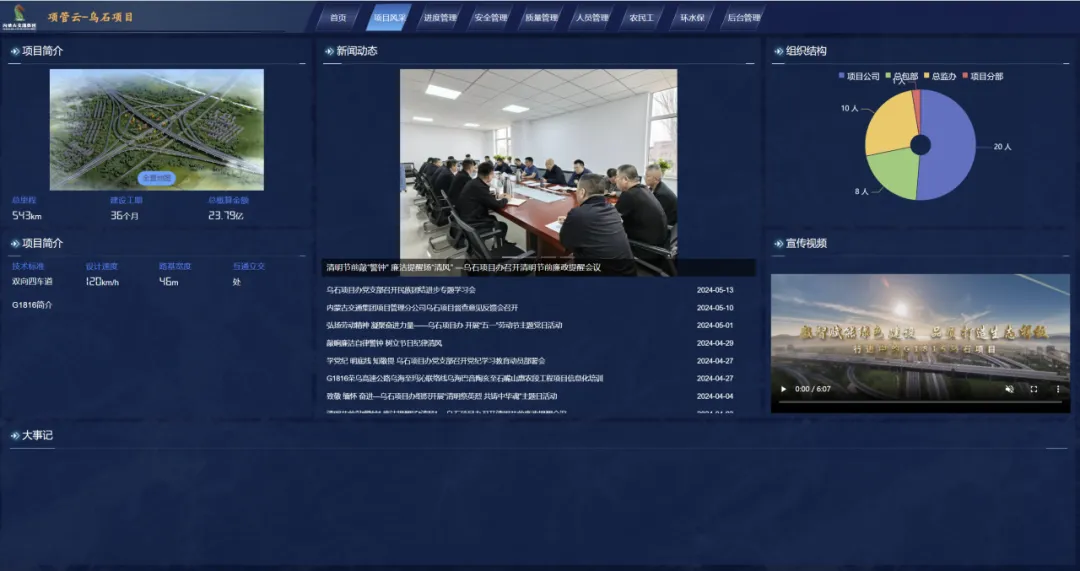Screen dimensions: 1080x571
Task: Switch to the 安全管理 tab
Action: click(x=490, y=18)
